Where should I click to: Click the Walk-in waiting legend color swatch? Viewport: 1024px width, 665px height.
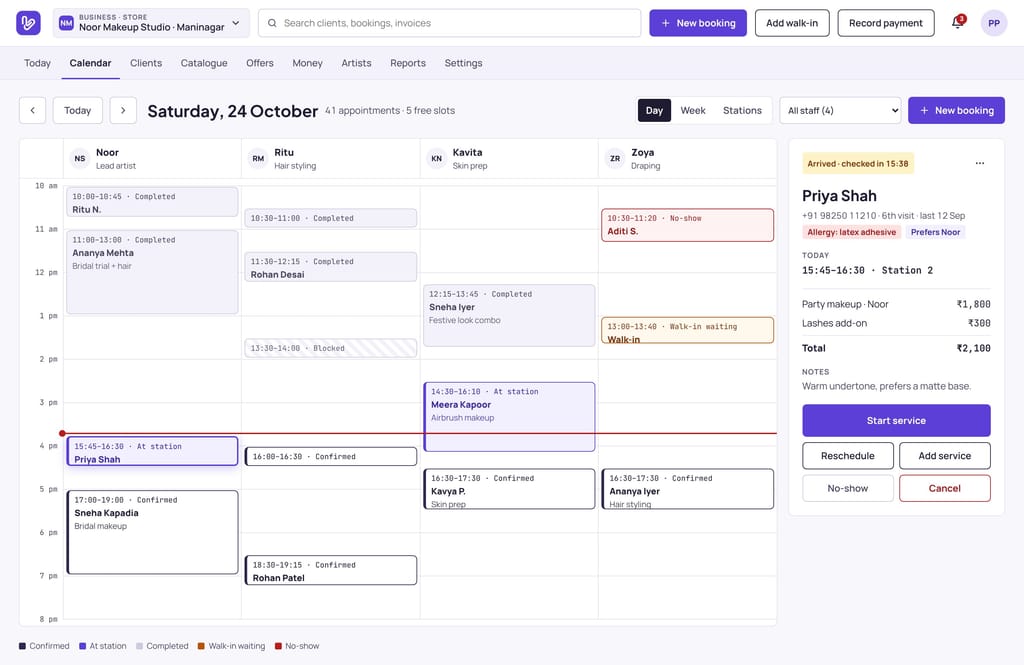(201, 646)
